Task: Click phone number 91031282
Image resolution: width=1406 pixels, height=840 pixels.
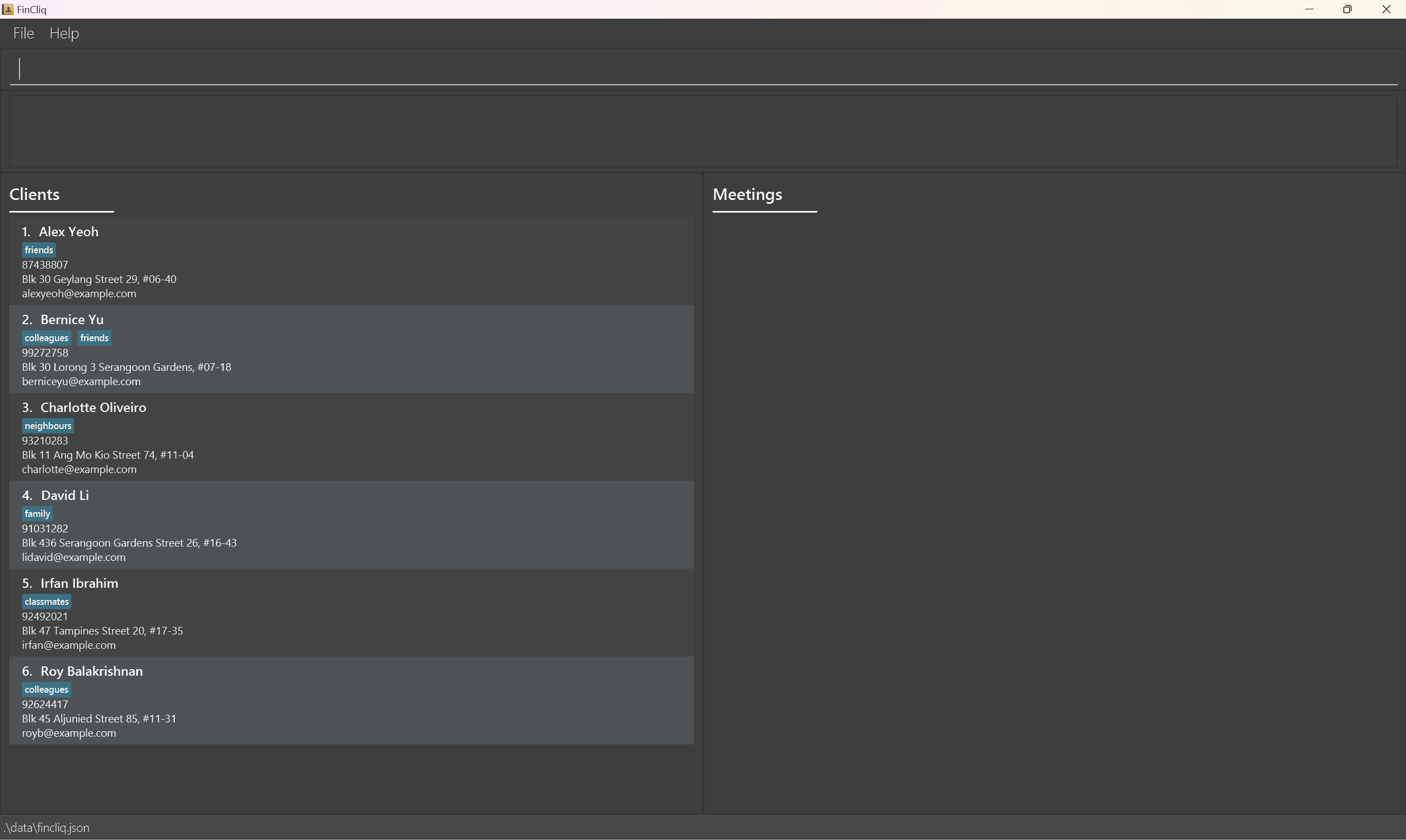Action: [45, 529]
